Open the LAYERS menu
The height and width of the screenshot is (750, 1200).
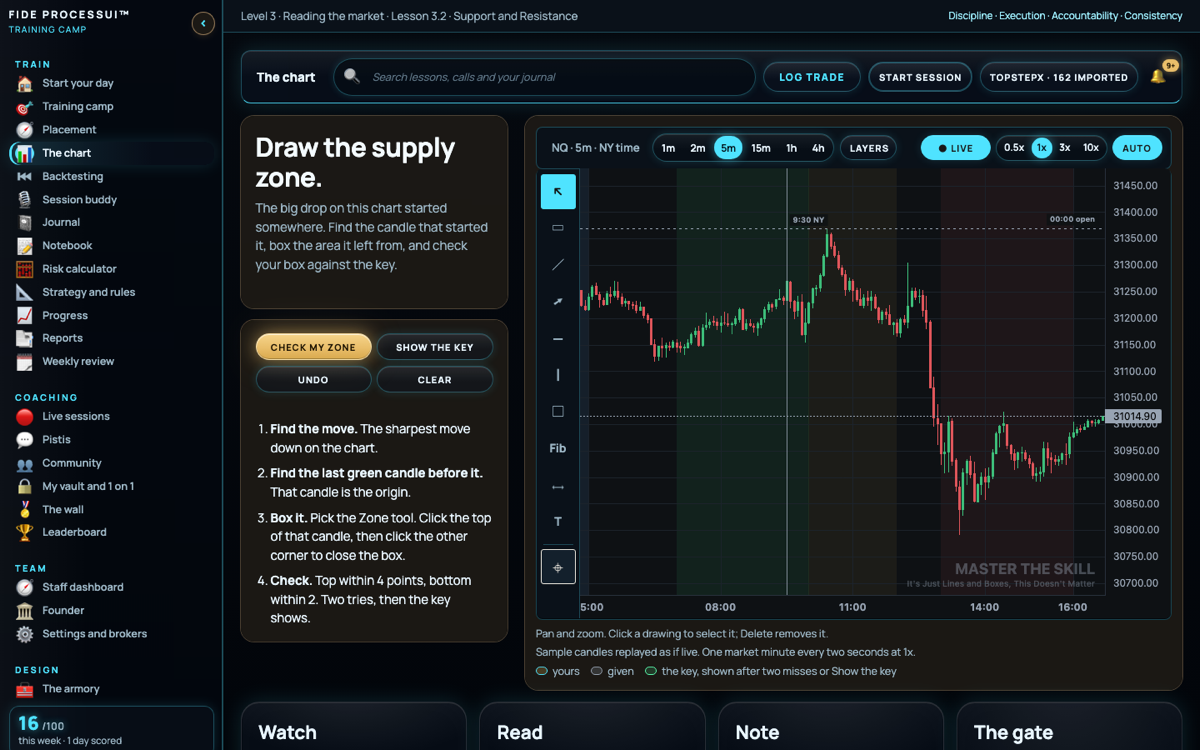point(869,148)
